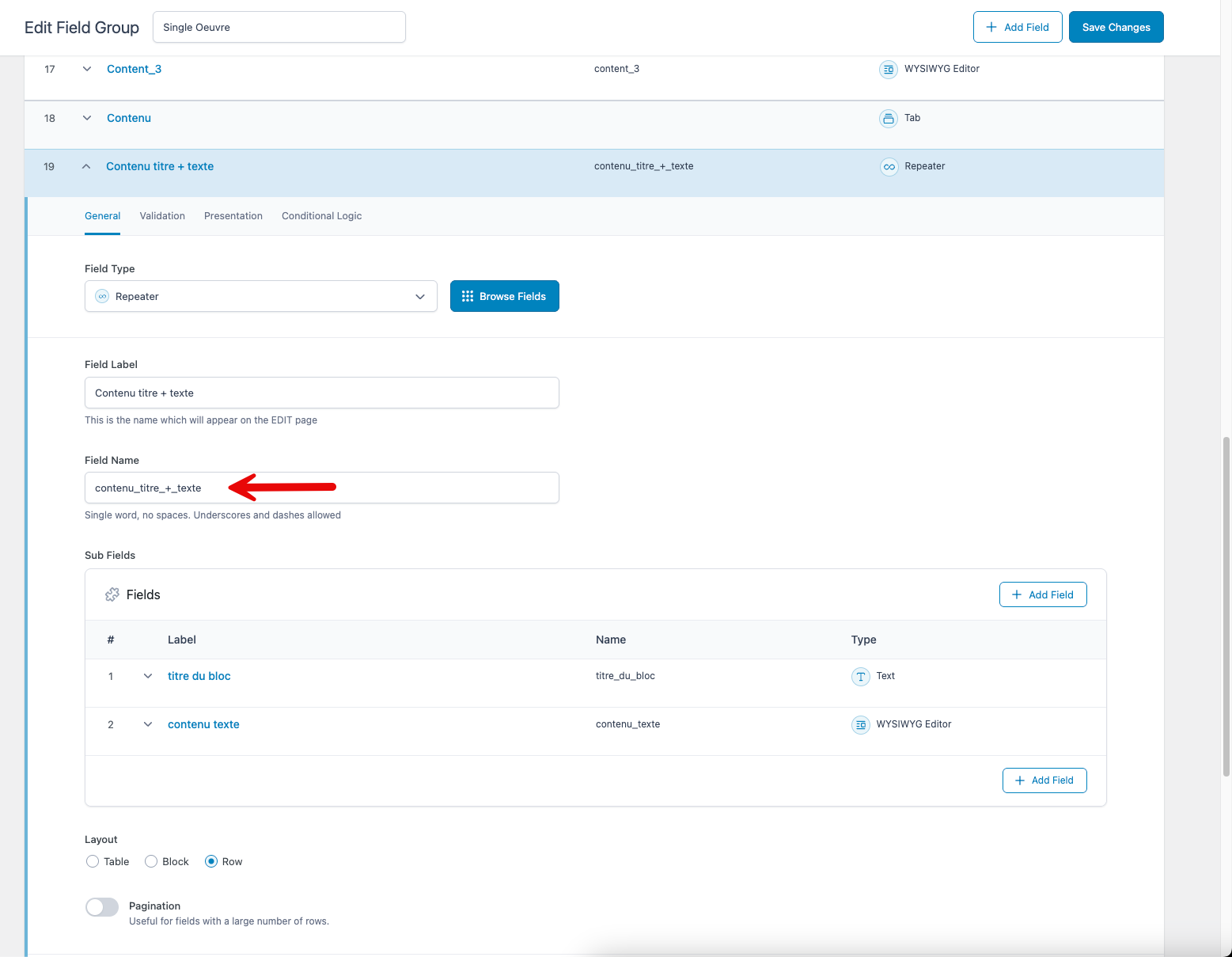Click the titre_du_bloc name cell
The image size is (1232, 957).
point(625,676)
